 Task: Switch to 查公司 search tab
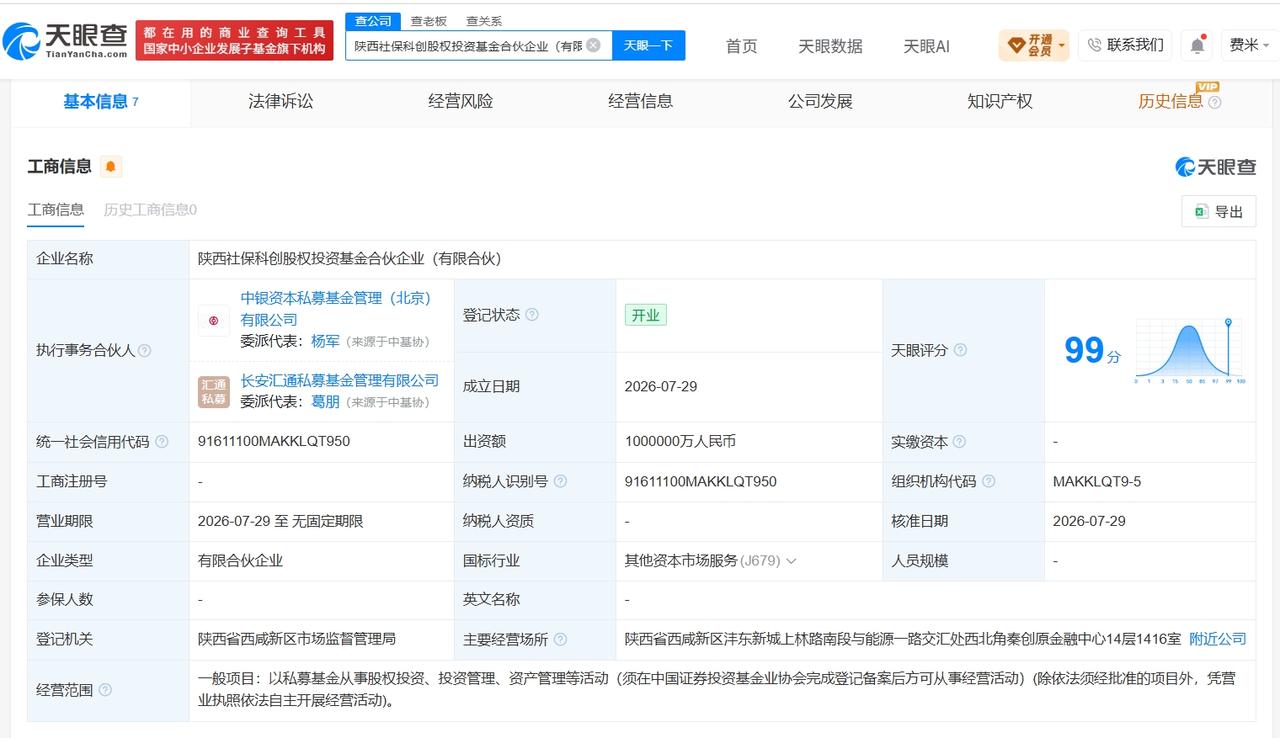point(373,21)
